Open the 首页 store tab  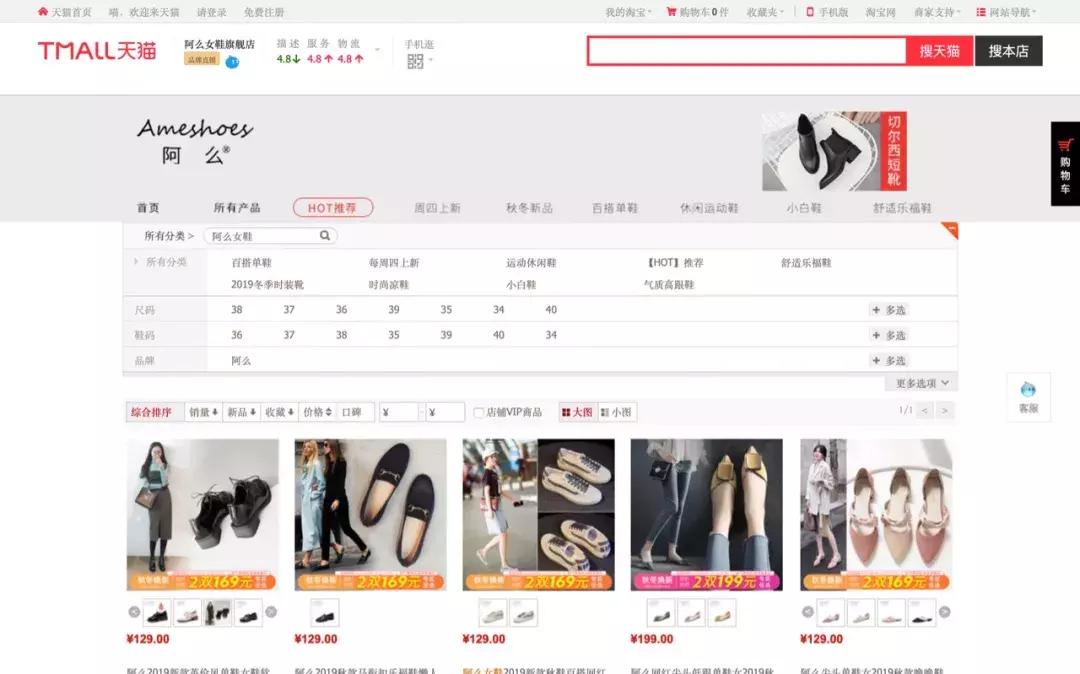click(147, 207)
